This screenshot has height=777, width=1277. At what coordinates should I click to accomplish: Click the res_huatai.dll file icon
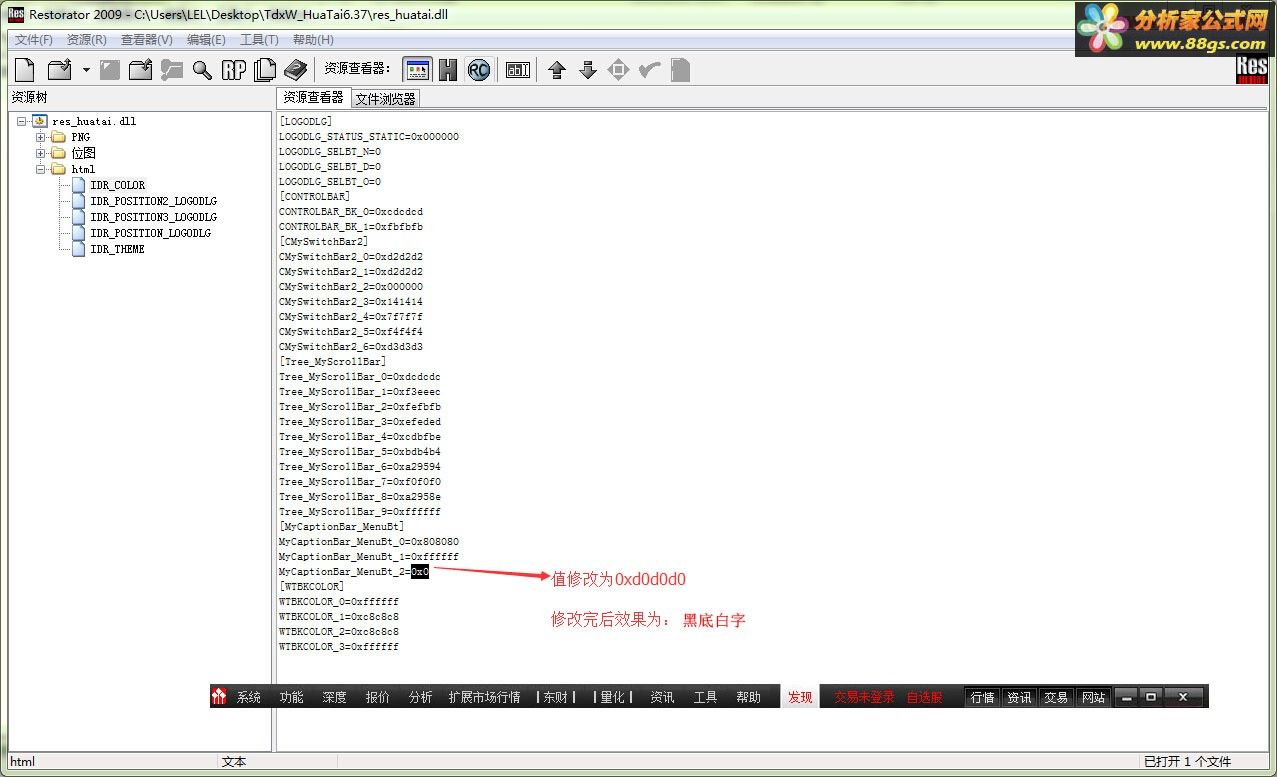point(40,121)
